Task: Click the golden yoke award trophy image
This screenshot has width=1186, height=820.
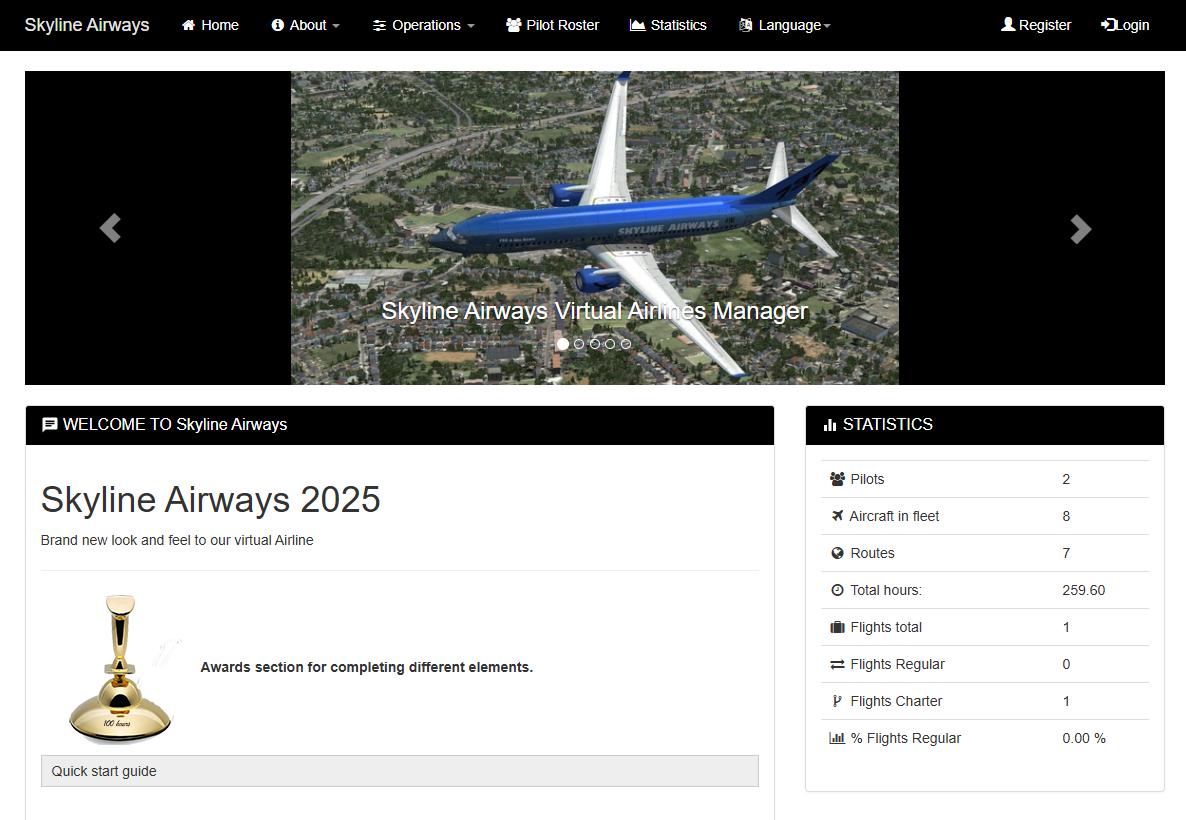Action: [x=118, y=668]
